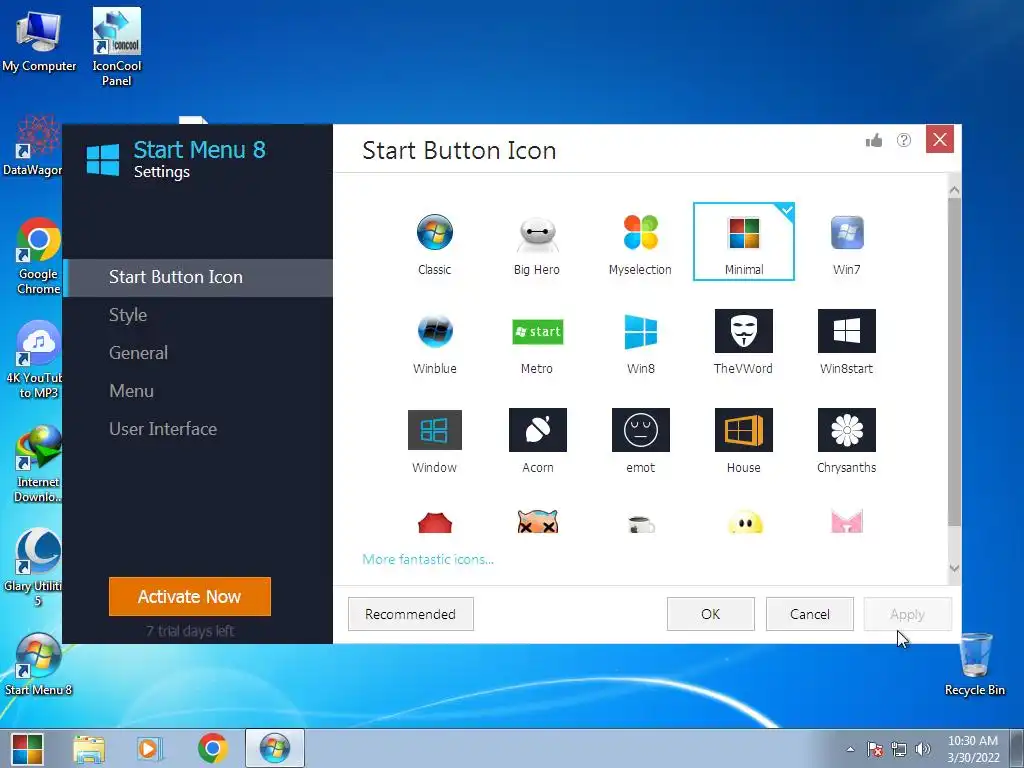Click the vertical scrollbar thumb in icon list
The height and width of the screenshot is (768, 1024).
954,362
